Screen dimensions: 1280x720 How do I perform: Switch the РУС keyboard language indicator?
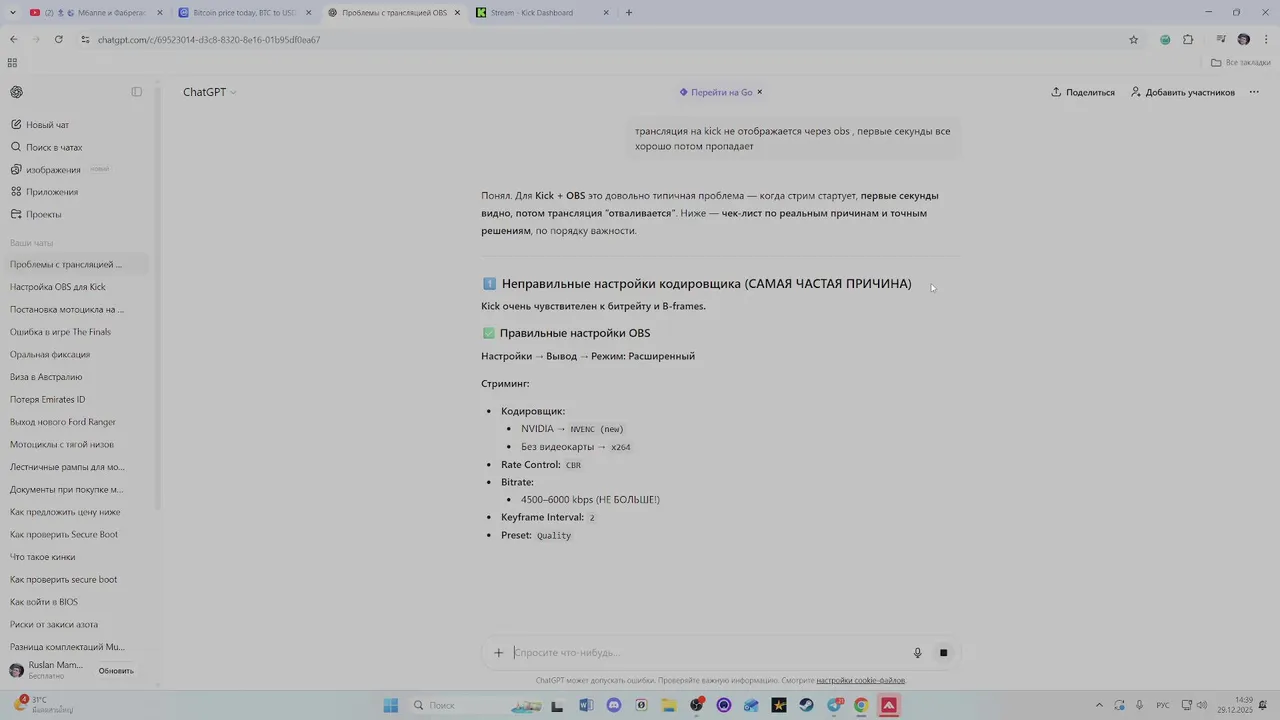(1163, 705)
